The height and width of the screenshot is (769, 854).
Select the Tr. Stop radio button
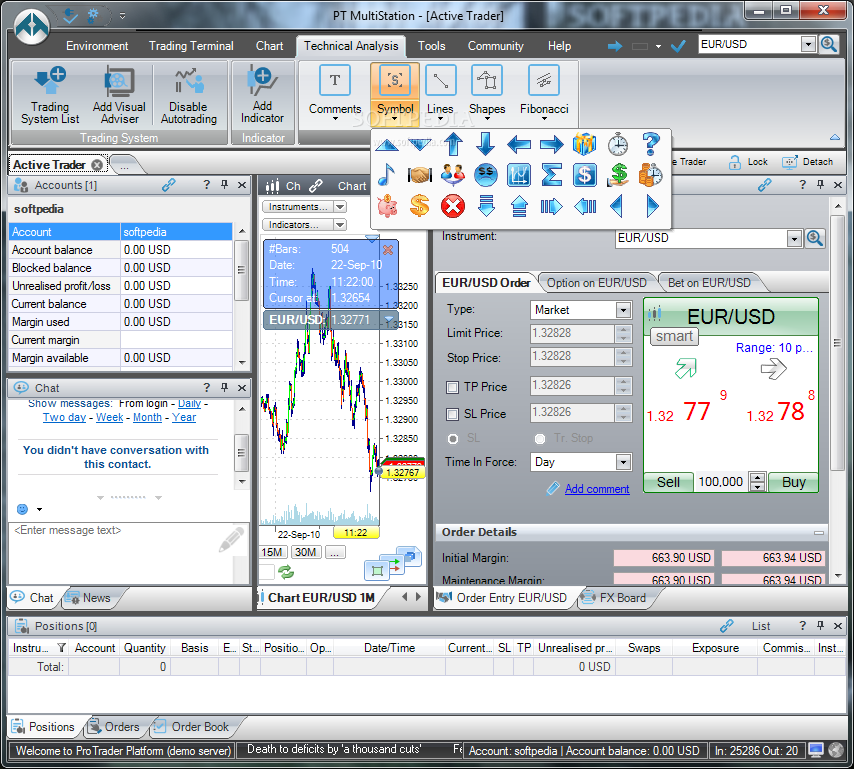click(540, 438)
